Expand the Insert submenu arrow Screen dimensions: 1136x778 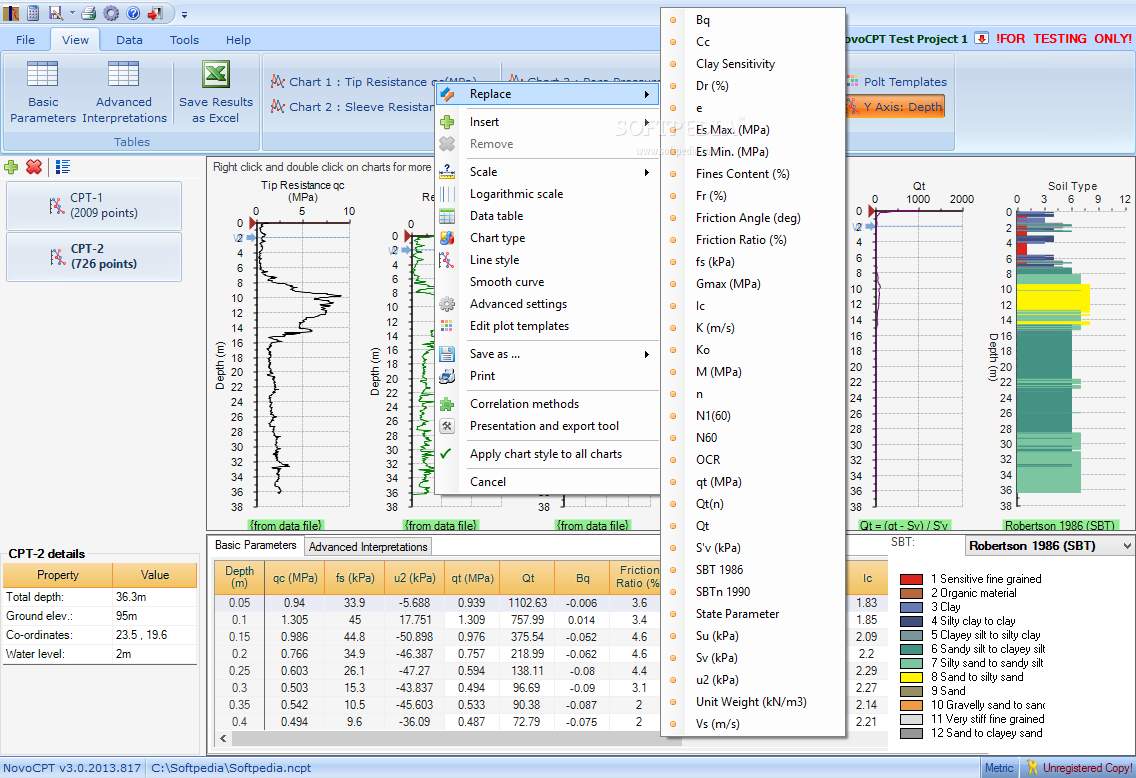coord(646,122)
